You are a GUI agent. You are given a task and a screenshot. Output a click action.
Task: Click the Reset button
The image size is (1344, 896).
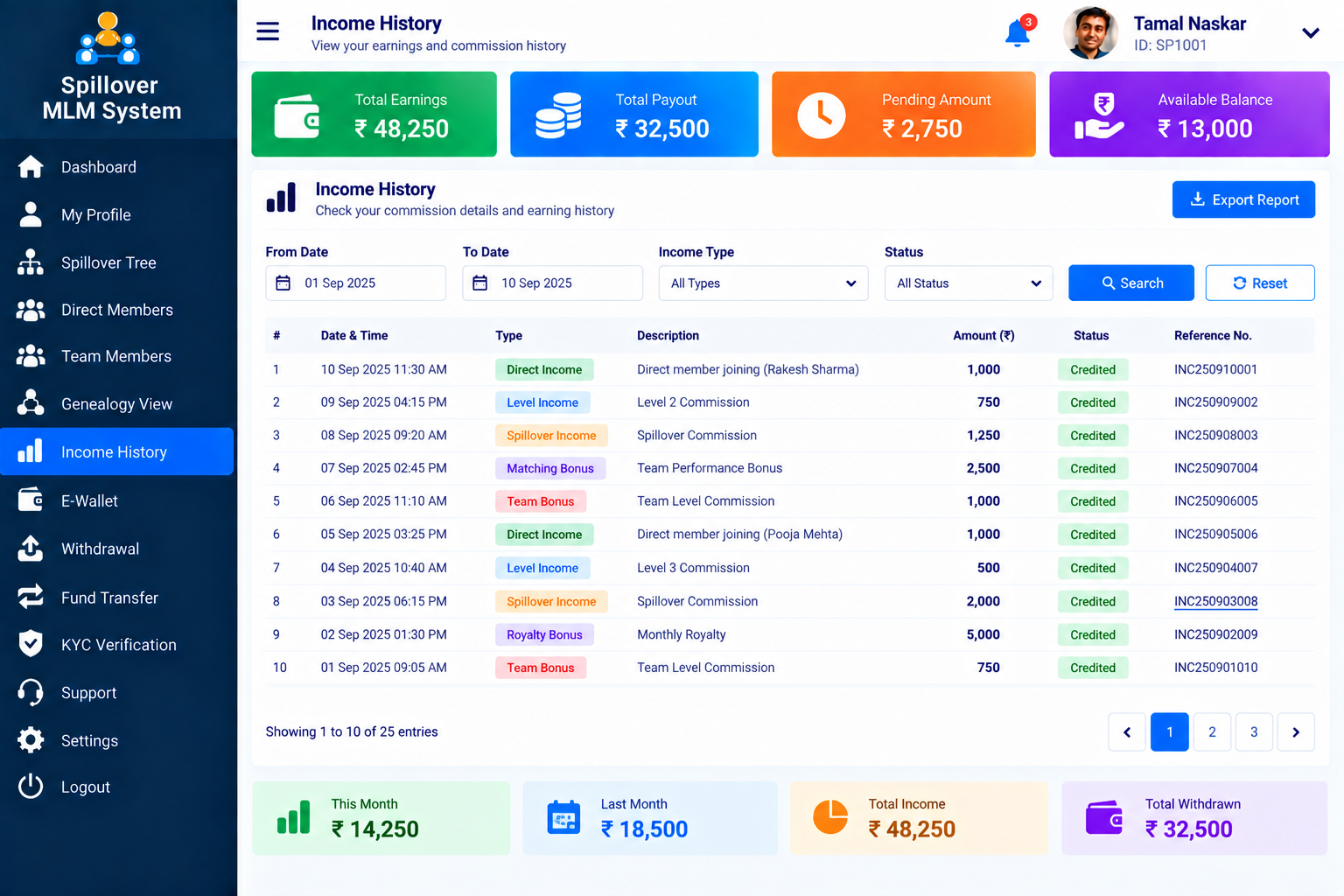point(1260,283)
